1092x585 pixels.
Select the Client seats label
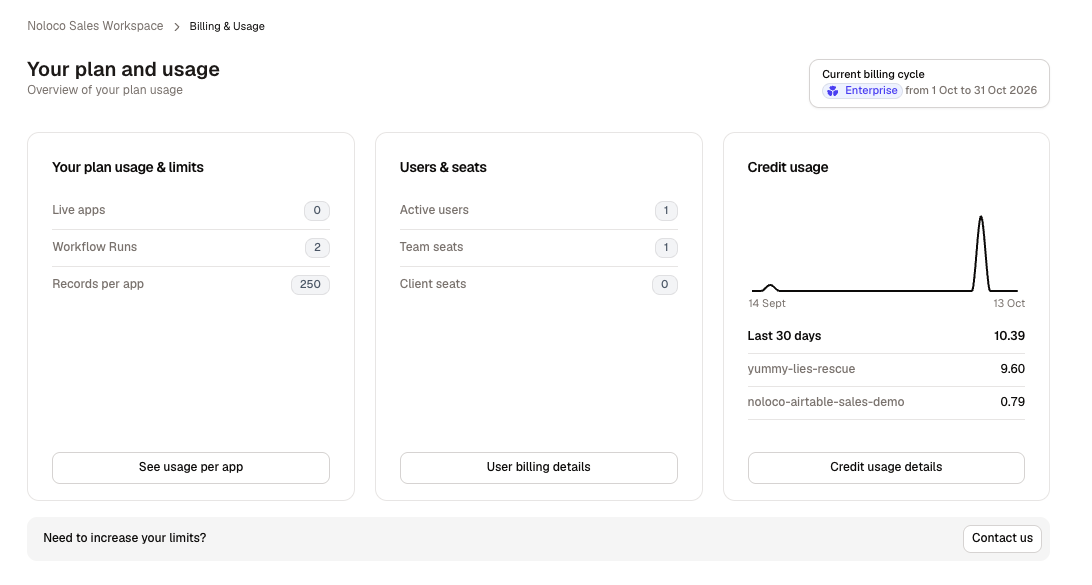[x=432, y=283]
